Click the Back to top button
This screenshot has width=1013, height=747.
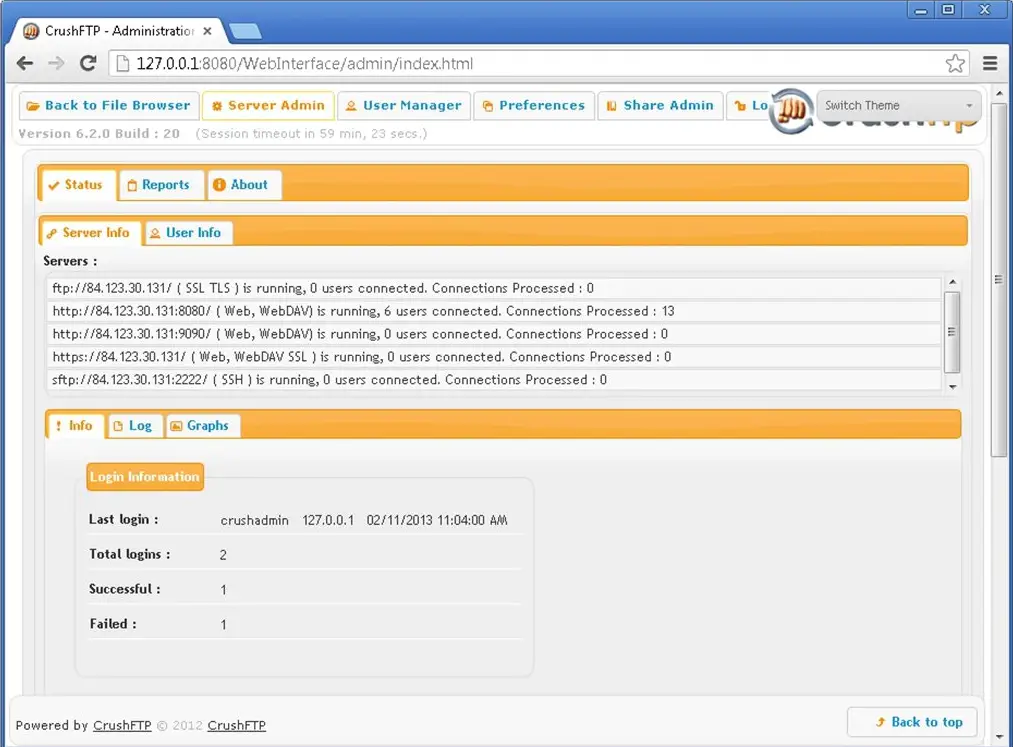912,722
